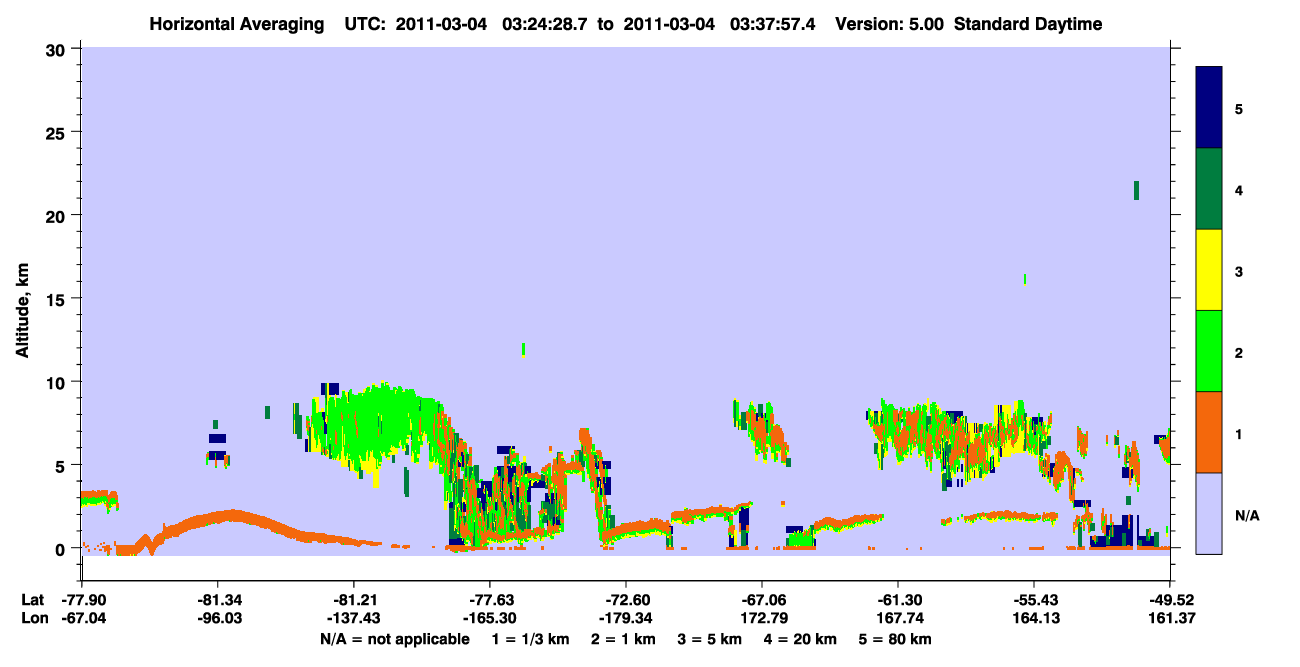Click 'Version: 5.00' in the title
The width and height of the screenshot is (1300, 667).
point(890,24)
